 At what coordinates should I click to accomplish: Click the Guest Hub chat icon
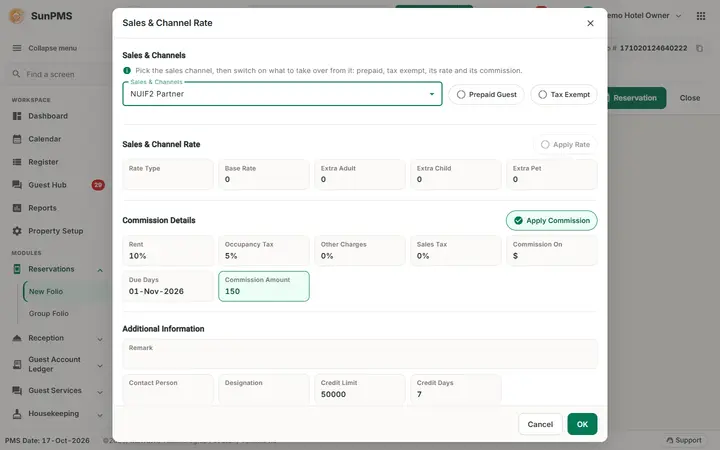[x=17, y=185]
